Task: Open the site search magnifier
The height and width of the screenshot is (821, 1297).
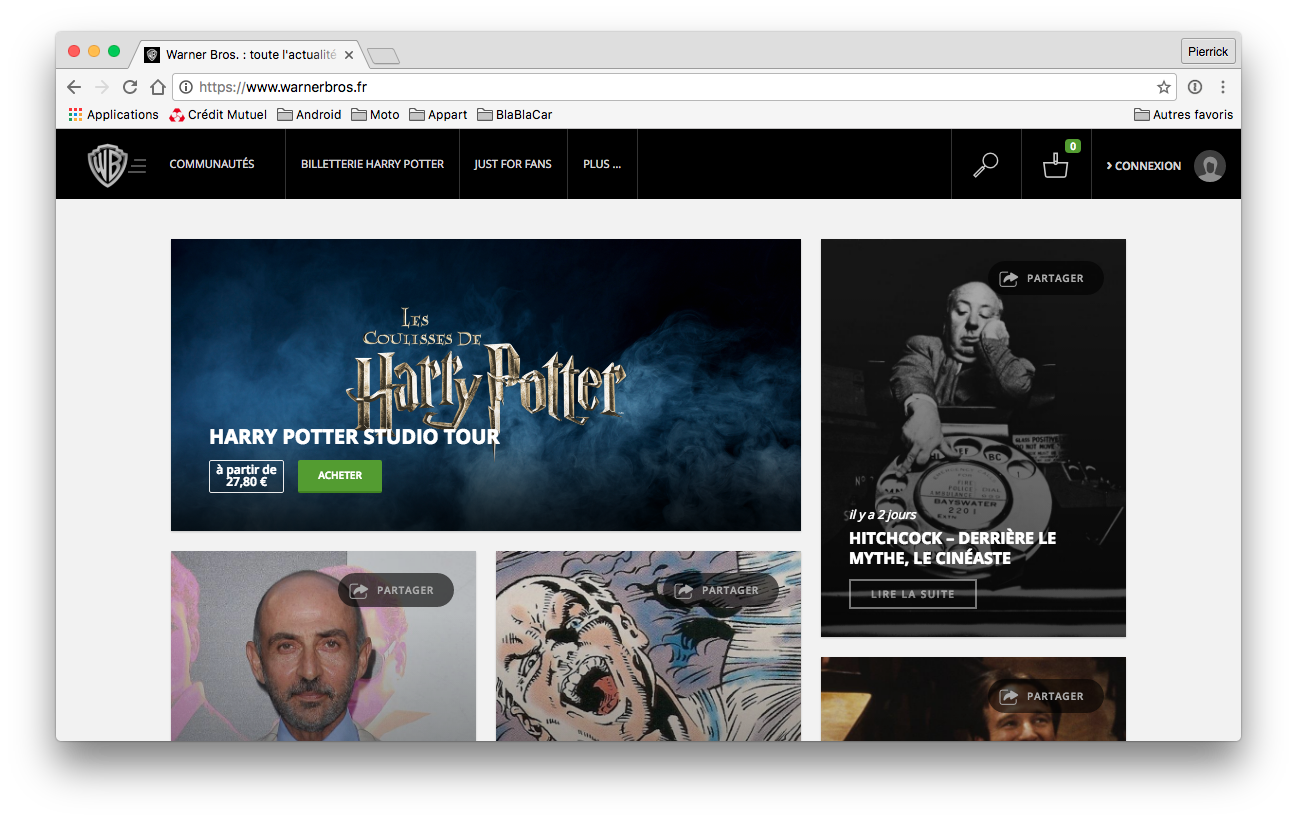Action: pos(985,165)
